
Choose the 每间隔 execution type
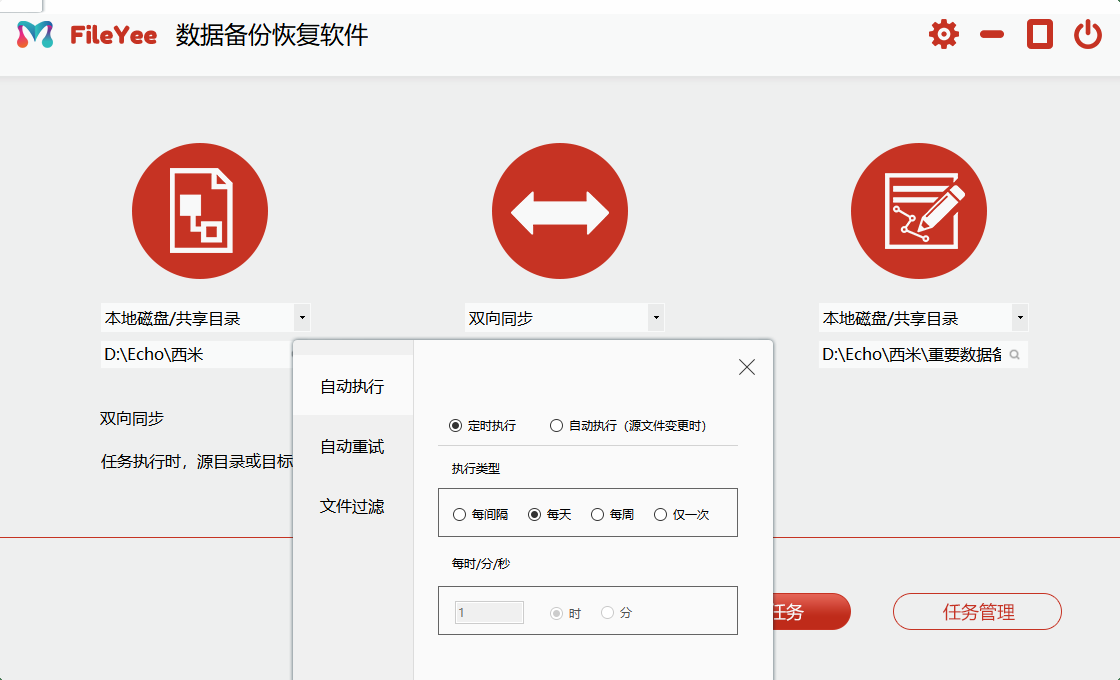(460, 515)
